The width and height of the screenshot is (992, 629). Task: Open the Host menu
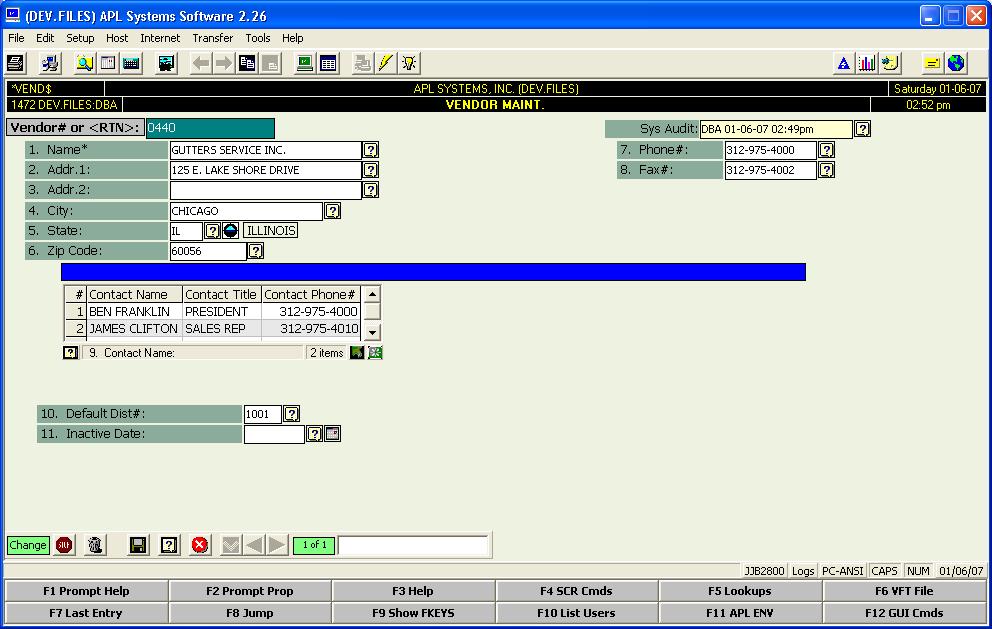[x=117, y=38]
